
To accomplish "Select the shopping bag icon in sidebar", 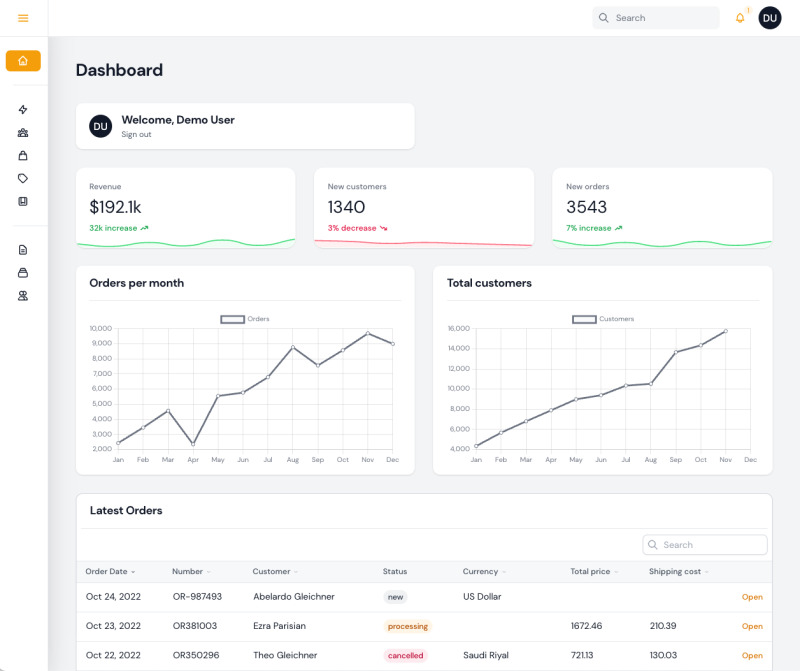I will point(23,156).
